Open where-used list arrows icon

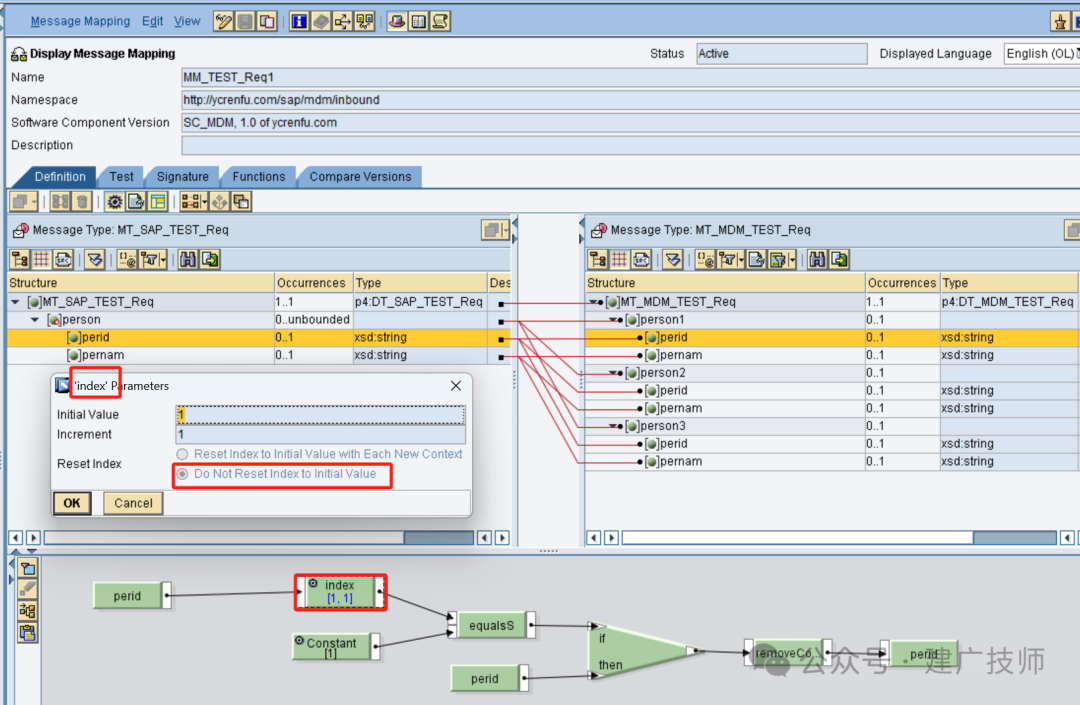click(342, 21)
